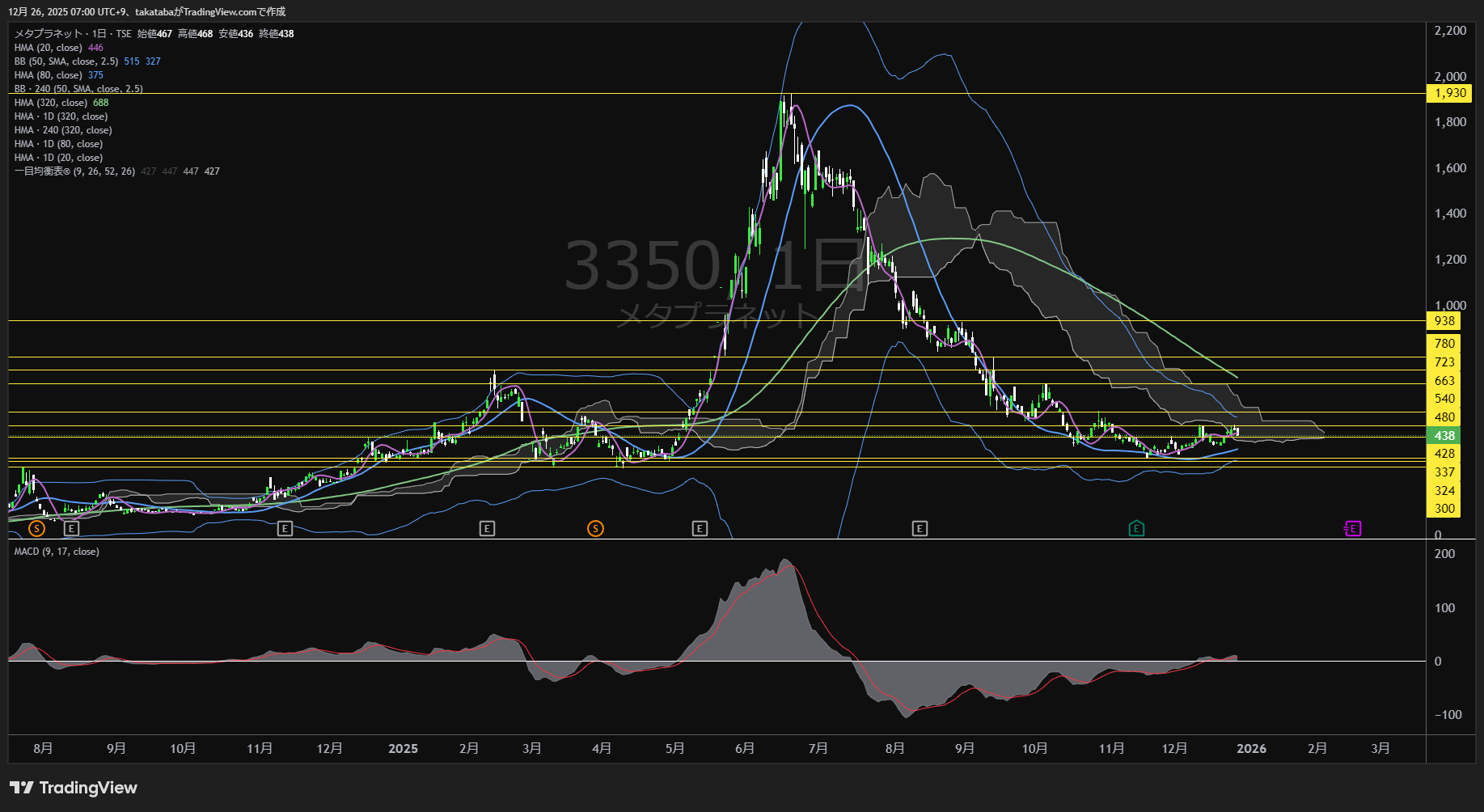The height and width of the screenshot is (812, 1484).
Task: Open the TradingView logo link
Action: pyautogui.click(x=74, y=788)
